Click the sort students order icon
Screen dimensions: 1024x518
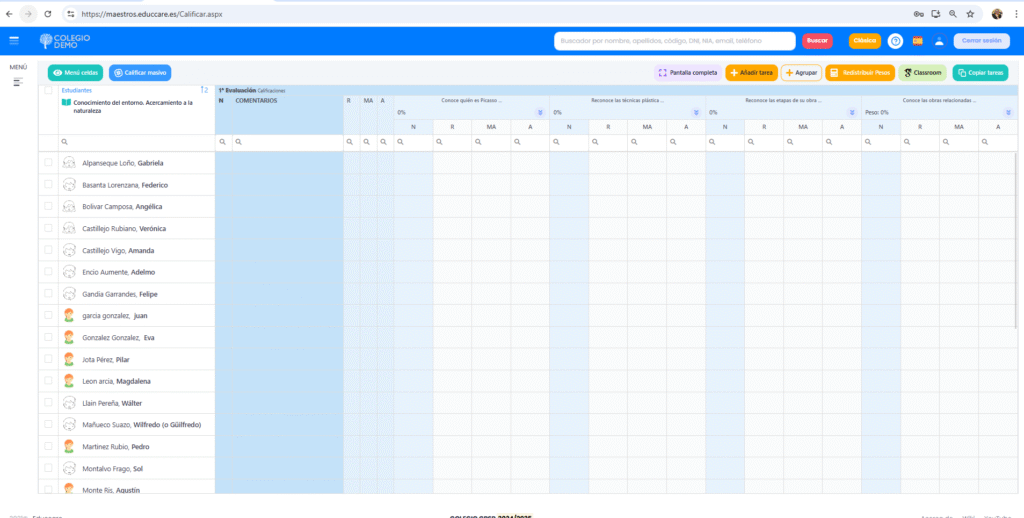coord(205,90)
